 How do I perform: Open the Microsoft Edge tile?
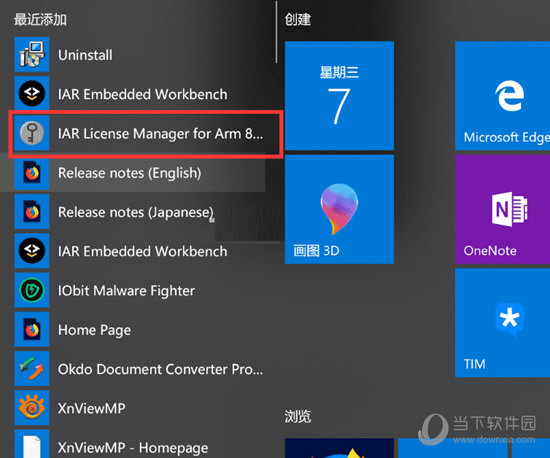[x=502, y=96]
